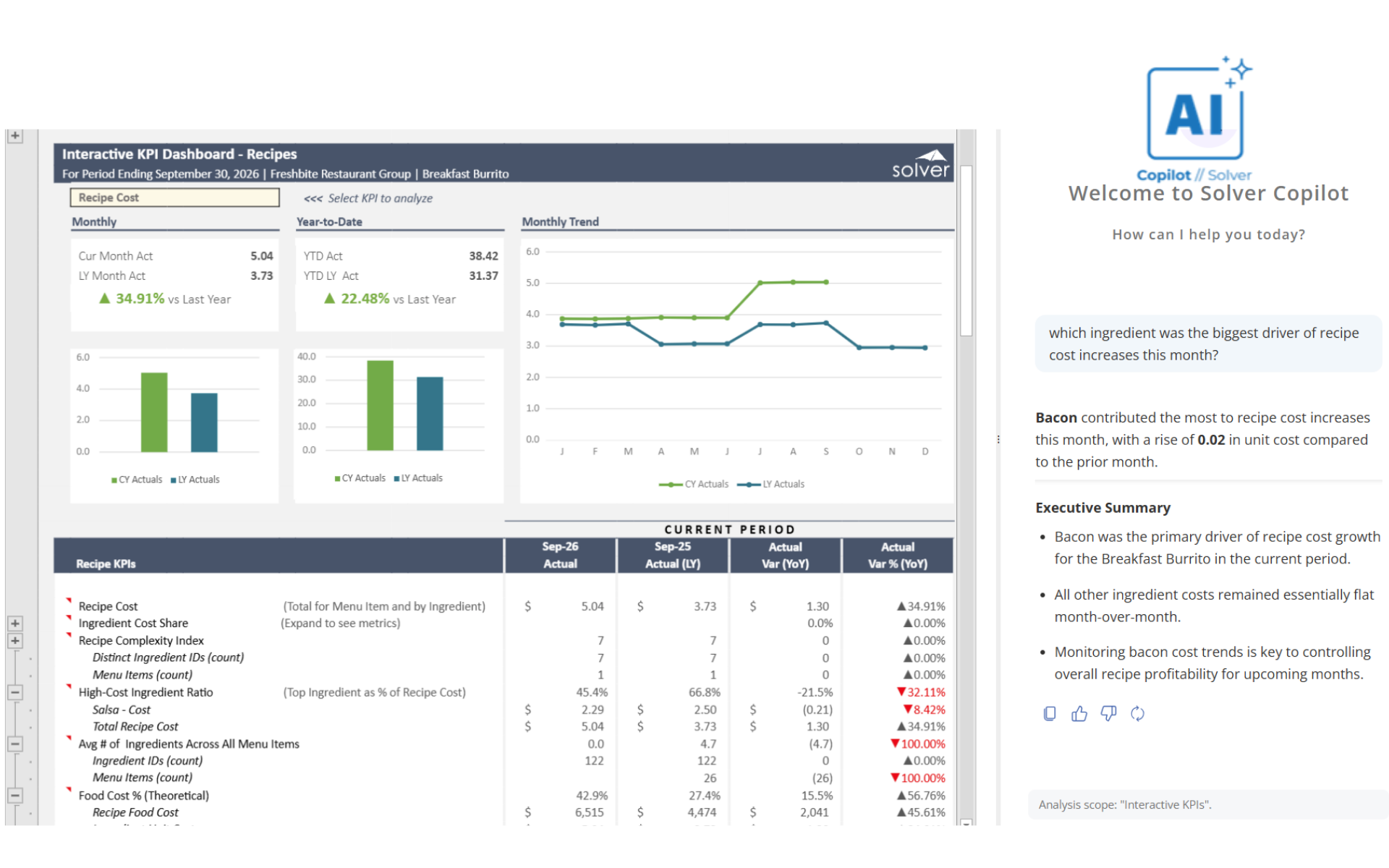Screen dimensions: 1389x868
Task: Expand the Recipe Complexity Index row group
Action: 15,641
